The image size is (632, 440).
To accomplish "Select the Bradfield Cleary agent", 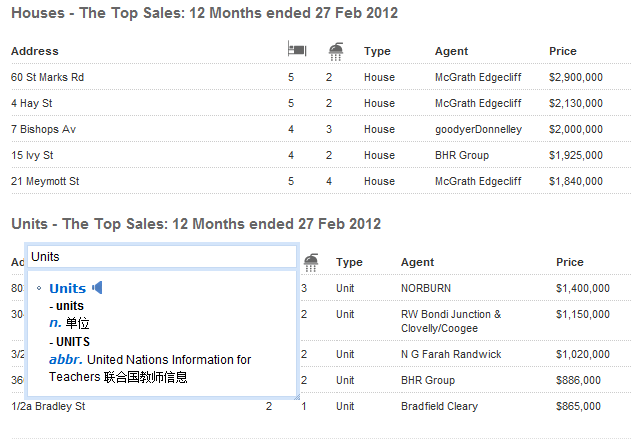I will [x=439, y=407].
